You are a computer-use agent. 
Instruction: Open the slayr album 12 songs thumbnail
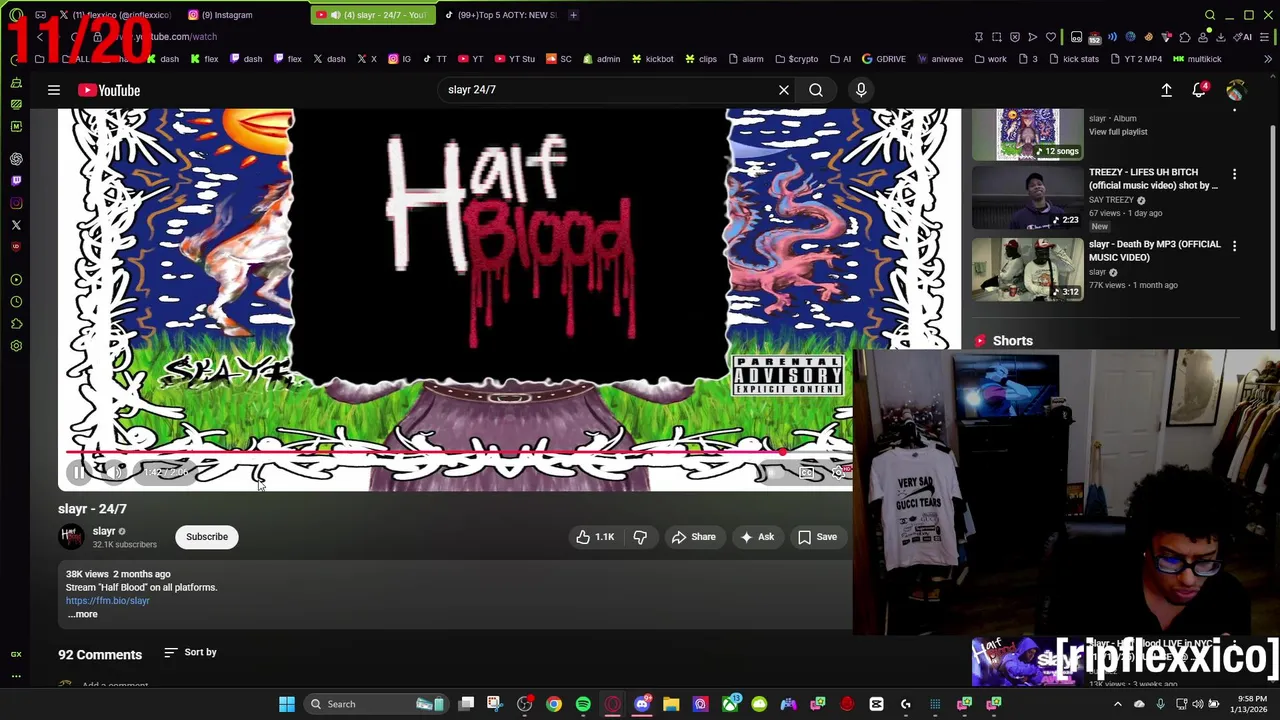click(x=1027, y=135)
